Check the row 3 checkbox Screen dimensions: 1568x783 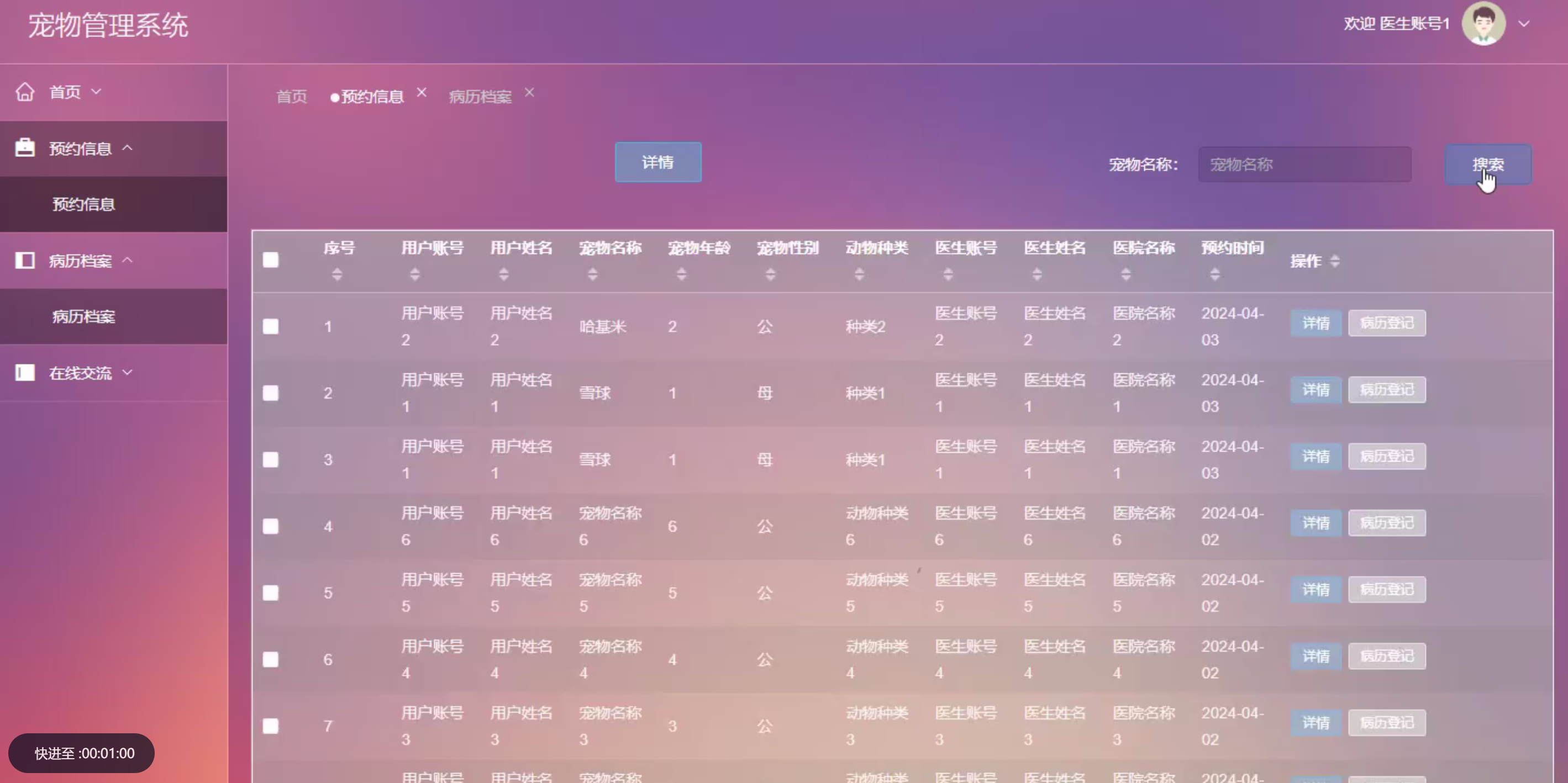point(270,460)
